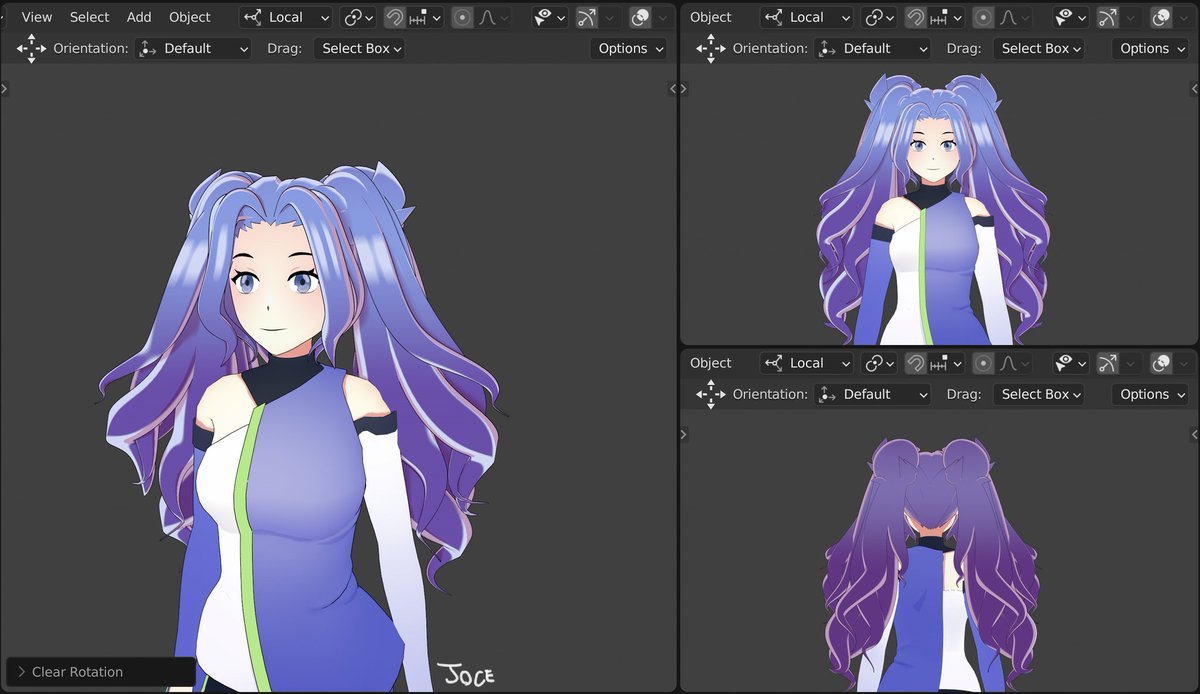Open the Drag Select Box dropdown
This screenshot has height=694, width=1200.
point(359,48)
